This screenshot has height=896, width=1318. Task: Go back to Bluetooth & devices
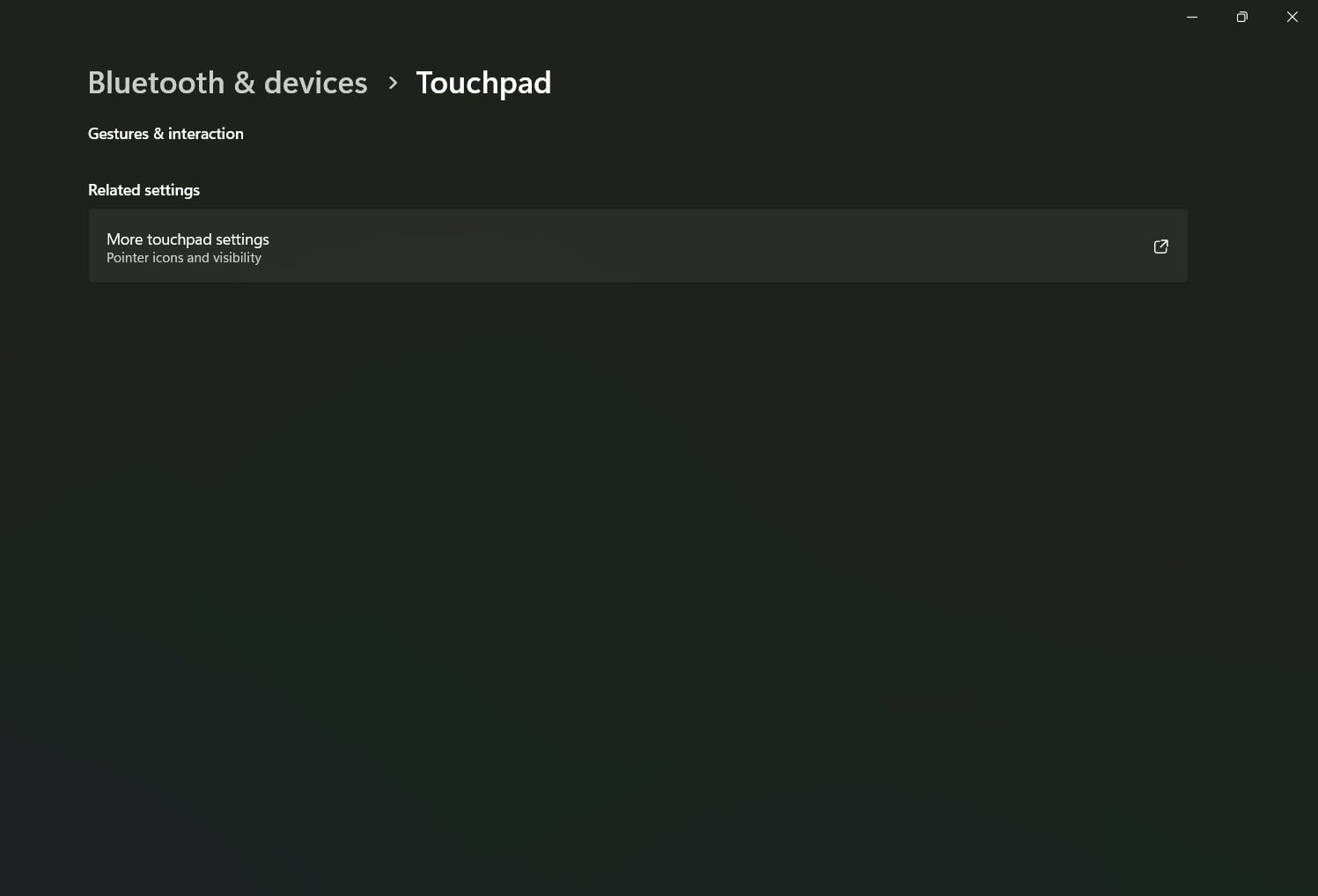click(x=227, y=83)
